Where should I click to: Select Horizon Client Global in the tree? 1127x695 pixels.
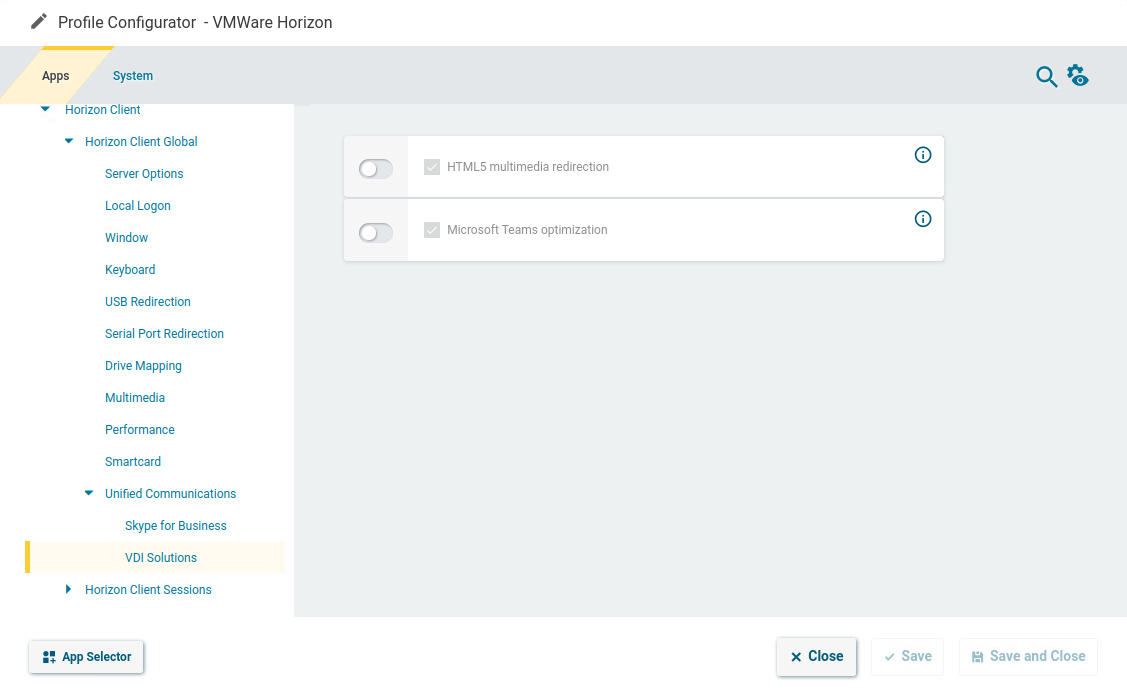click(141, 142)
